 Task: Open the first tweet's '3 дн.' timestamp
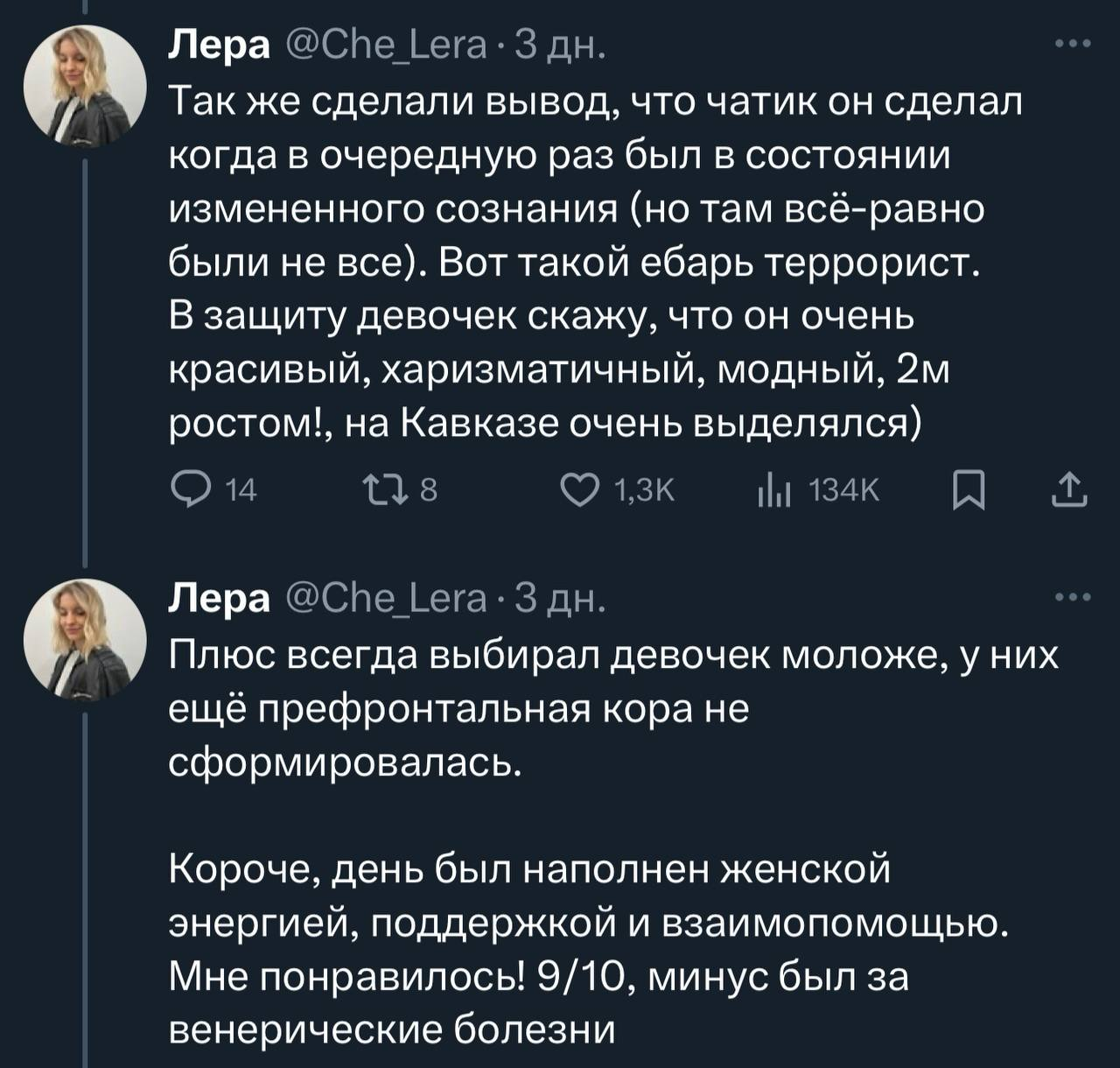(x=556, y=46)
